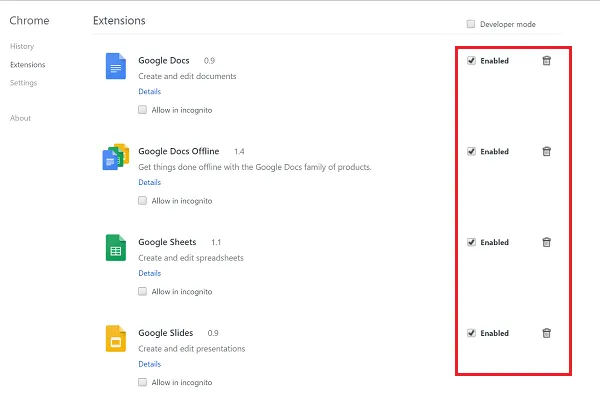Remove Google Docs Offline via trash icon

(x=546, y=151)
